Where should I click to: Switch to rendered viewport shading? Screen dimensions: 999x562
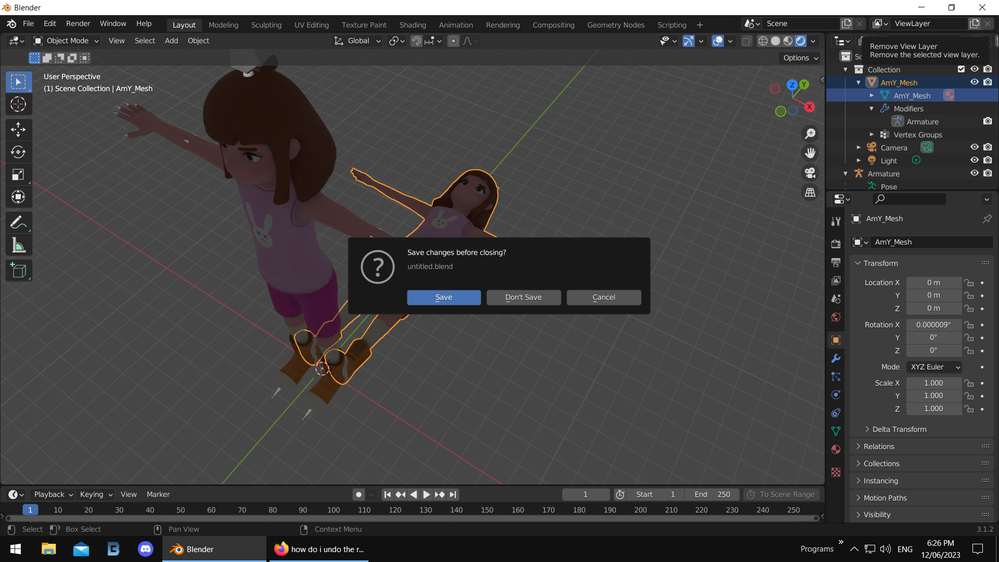tap(801, 41)
